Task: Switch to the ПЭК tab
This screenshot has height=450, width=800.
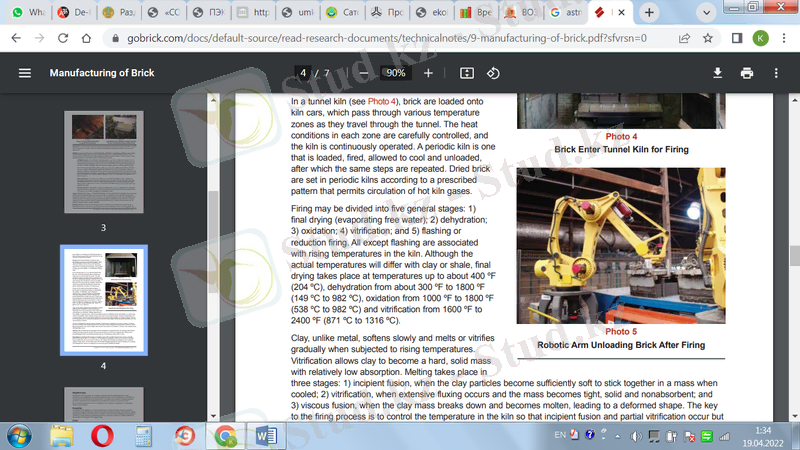Action: coord(209,12)
